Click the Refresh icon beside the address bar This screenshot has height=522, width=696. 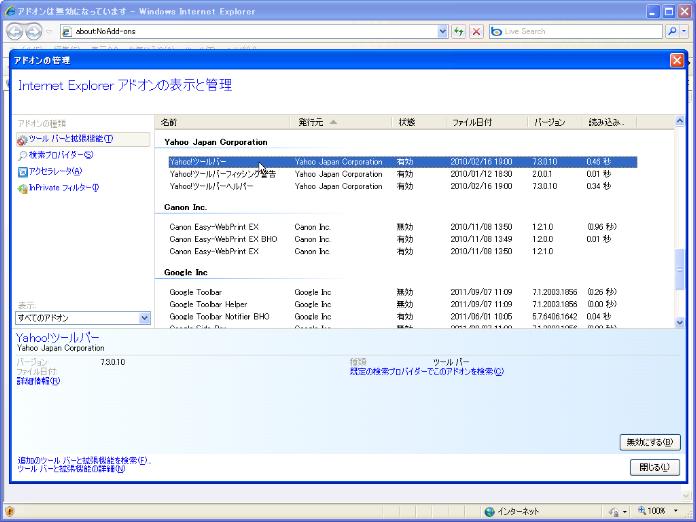(x=459, y=32)
